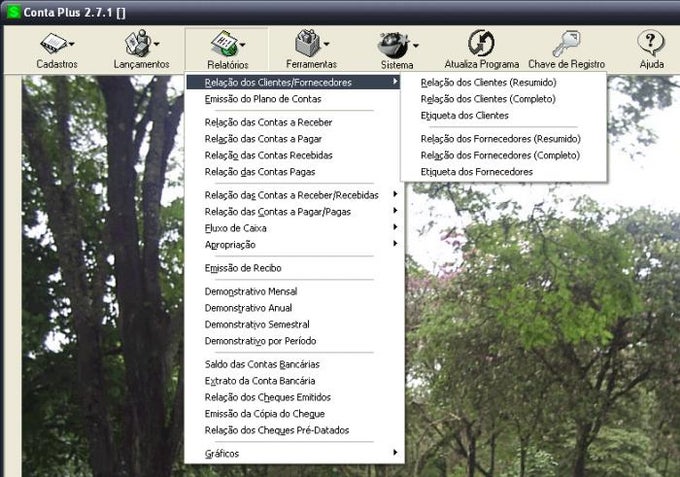
Task: Open Demonstrativo Anual report
Action: 248,308
